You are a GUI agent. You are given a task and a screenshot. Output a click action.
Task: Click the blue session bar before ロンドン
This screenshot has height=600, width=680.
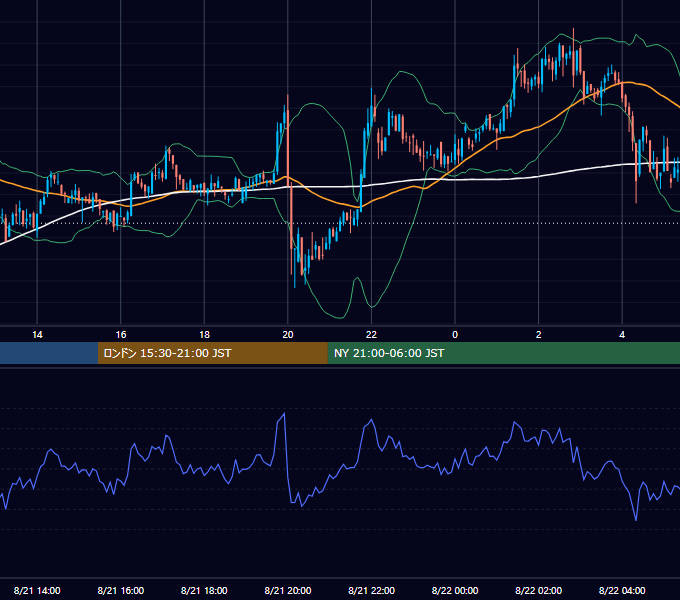pos(49,353)
